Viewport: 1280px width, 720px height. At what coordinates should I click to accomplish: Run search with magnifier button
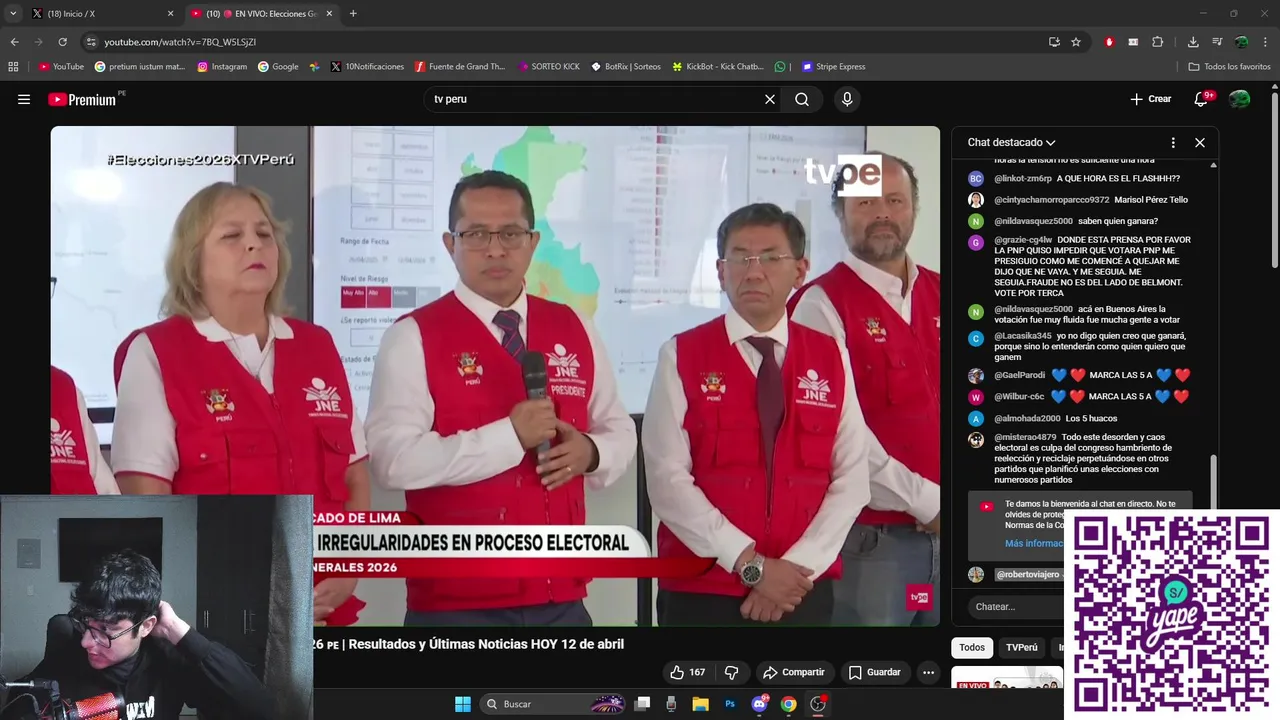tap(802, 99)
